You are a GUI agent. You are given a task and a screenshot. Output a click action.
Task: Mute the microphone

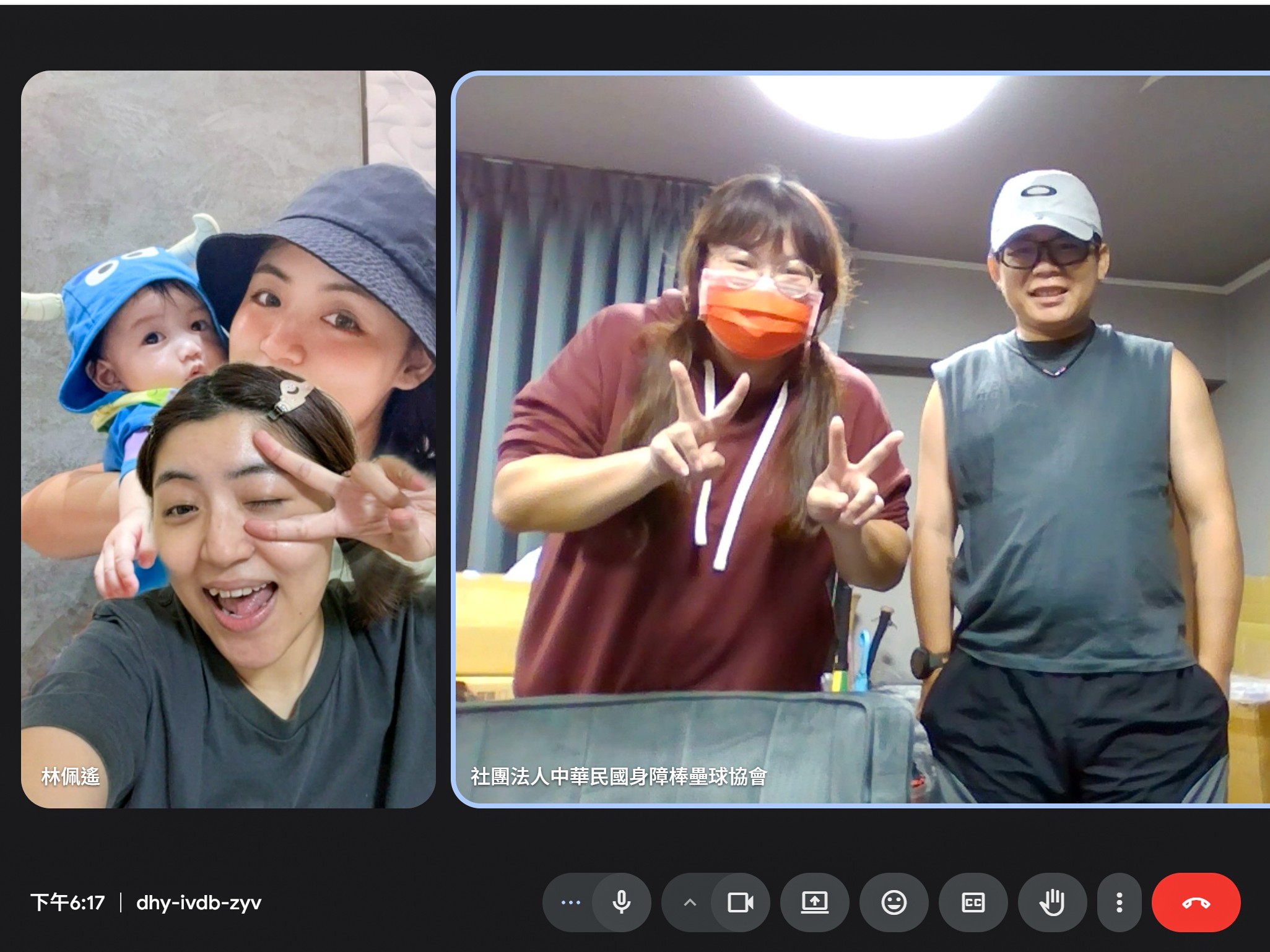click(621, 902)
